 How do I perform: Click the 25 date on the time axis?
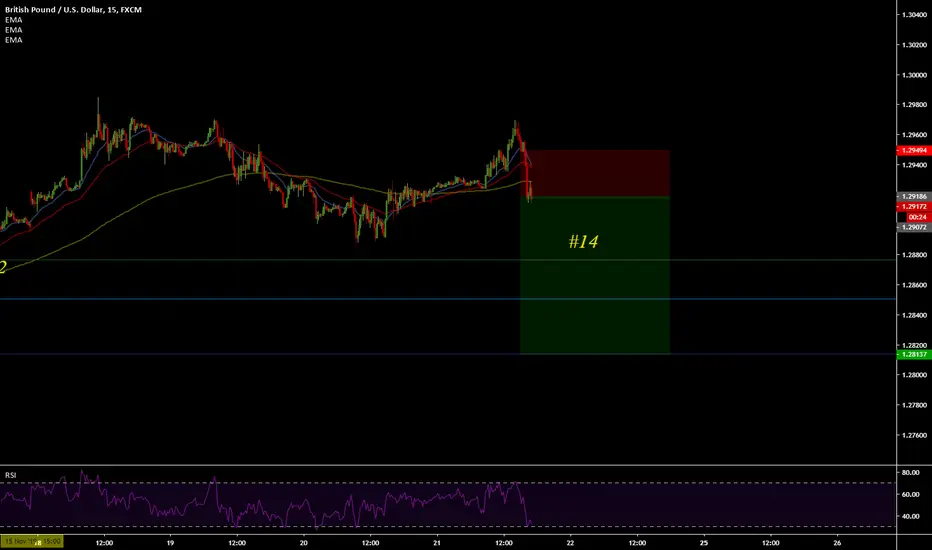(x=704, y=543)
